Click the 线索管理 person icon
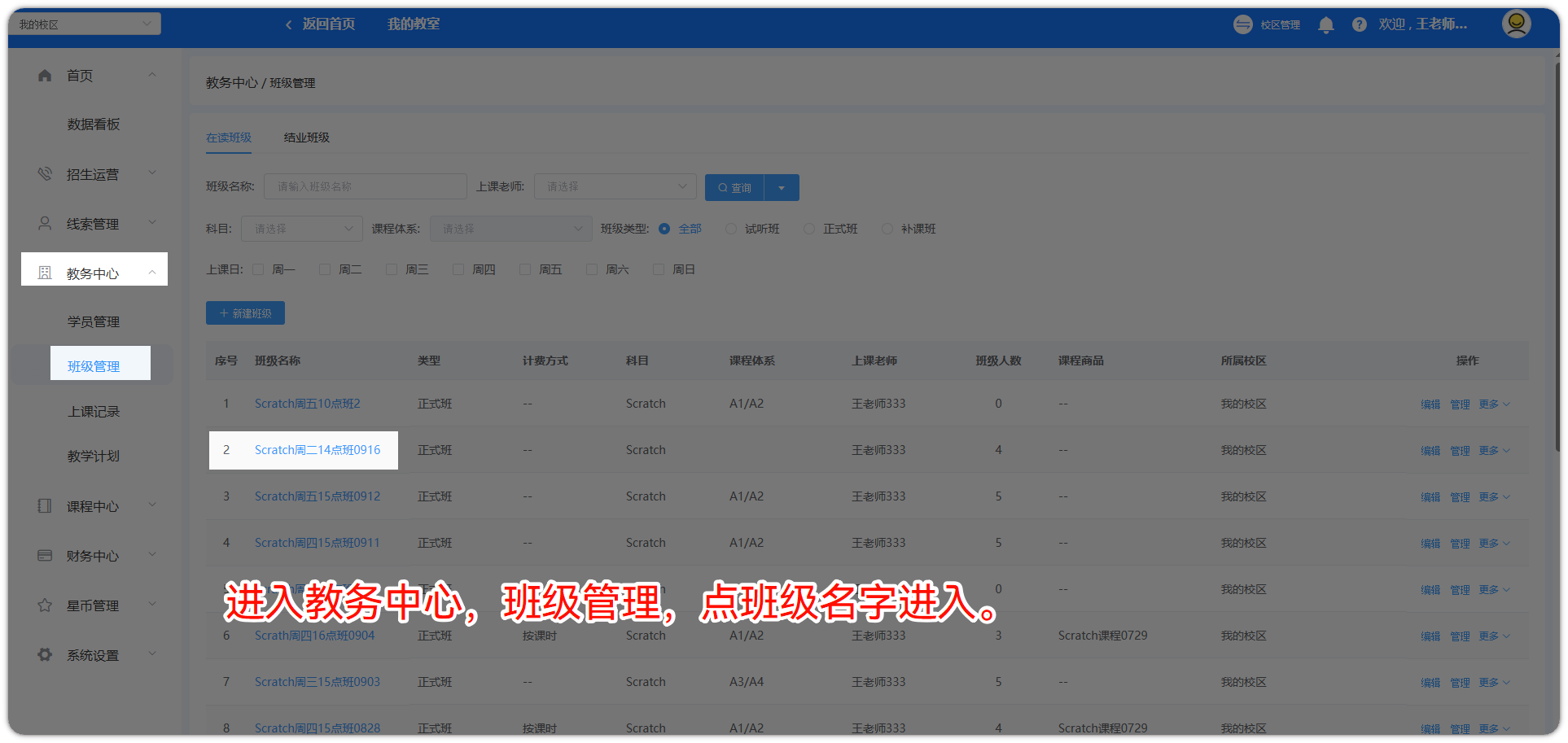 (x=45, y=223)
